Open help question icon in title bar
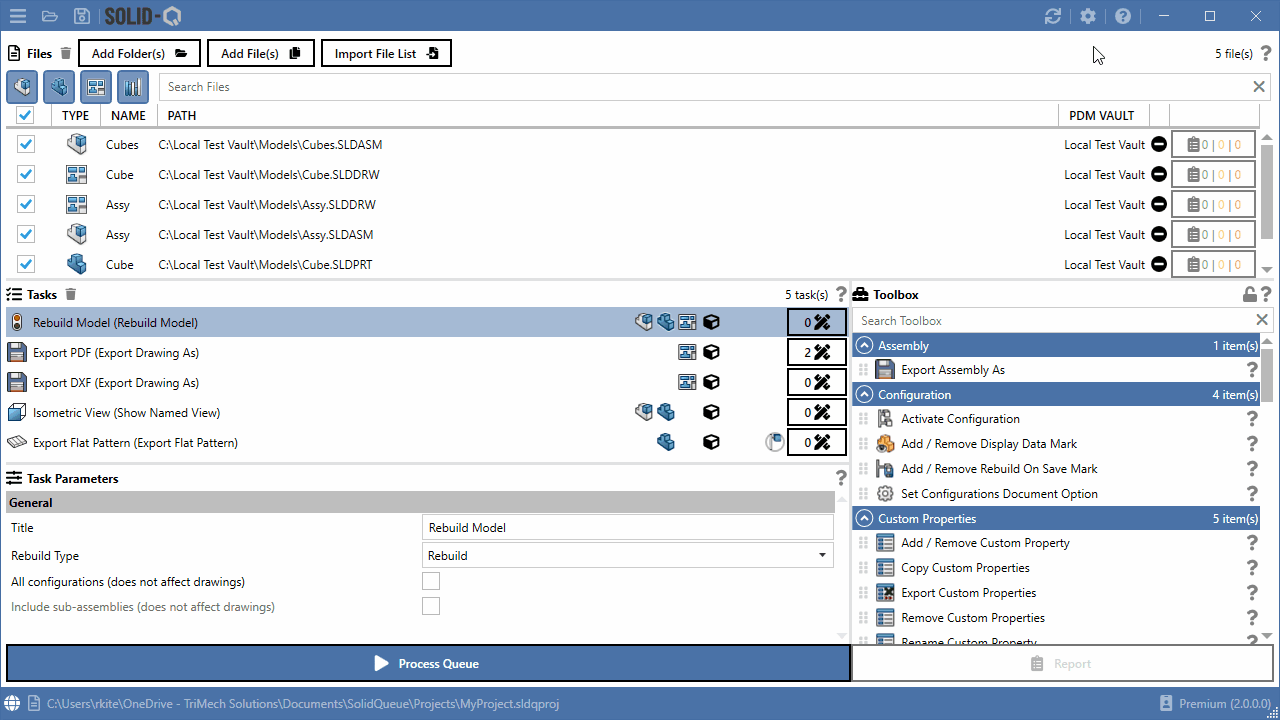Image resolution: width=1280 pixels, height=720 pixels. coord(1123,16)
